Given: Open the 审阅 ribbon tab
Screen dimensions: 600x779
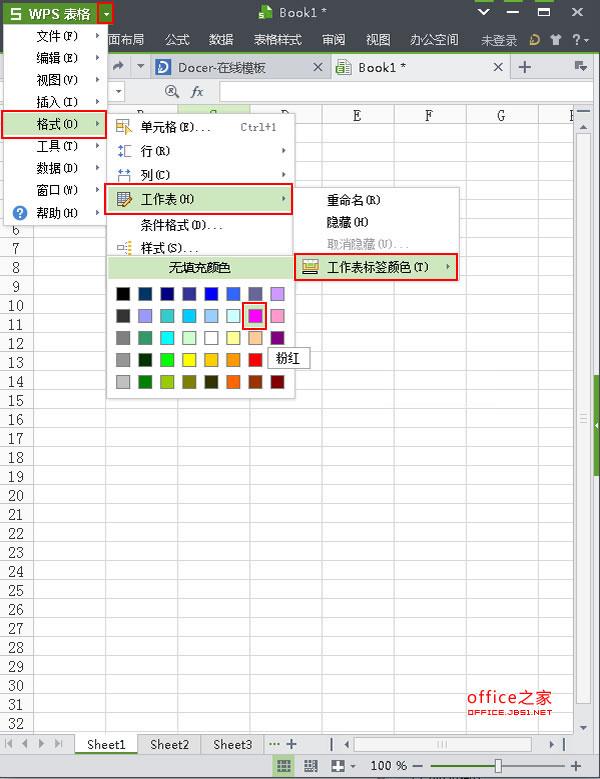Looking at the screenshot, I should pos(333,40).
